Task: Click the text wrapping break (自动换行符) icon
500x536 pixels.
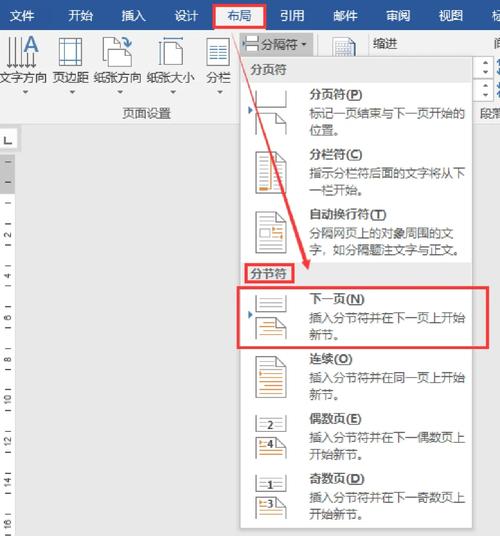Action: [271, 232]
